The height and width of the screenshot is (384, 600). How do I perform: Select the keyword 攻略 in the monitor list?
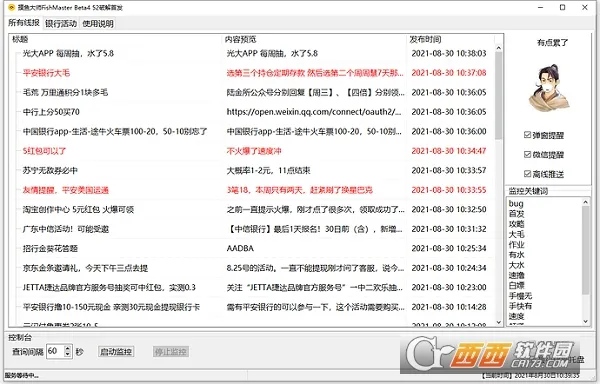tap(516, 224)
